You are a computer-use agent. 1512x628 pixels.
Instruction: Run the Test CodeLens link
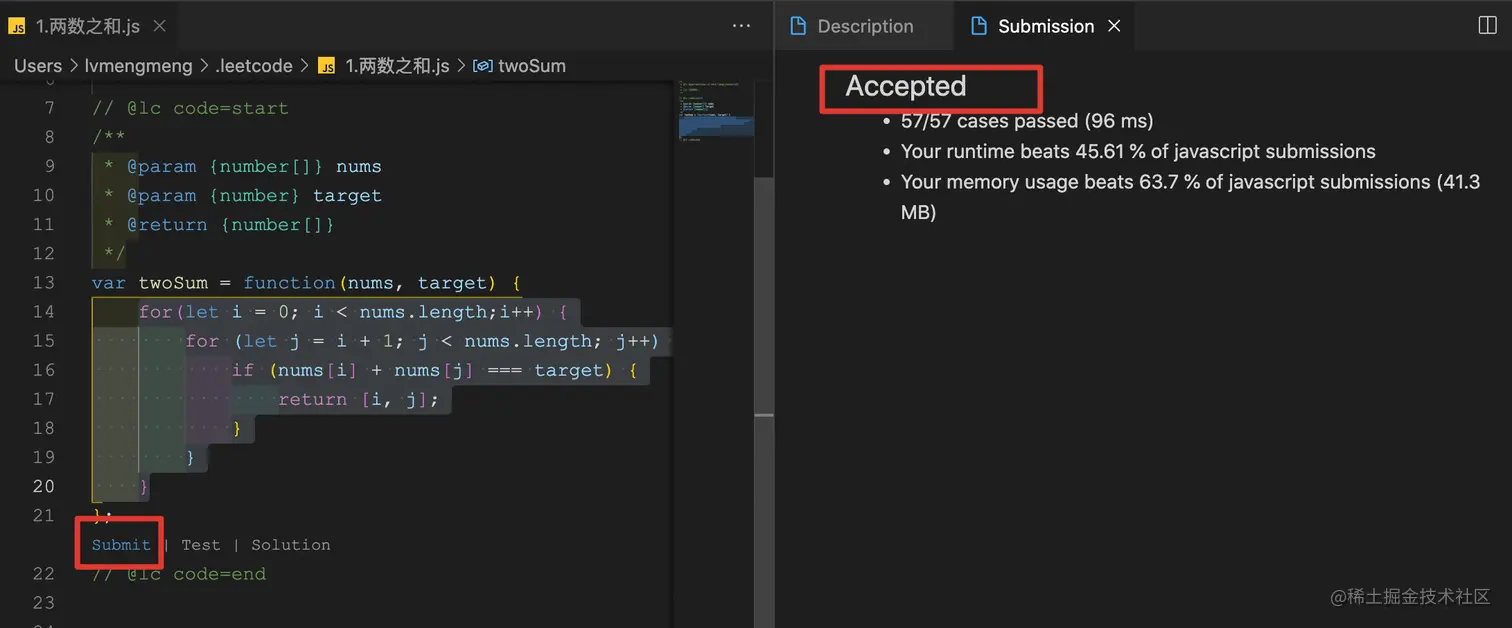[200, 545]
